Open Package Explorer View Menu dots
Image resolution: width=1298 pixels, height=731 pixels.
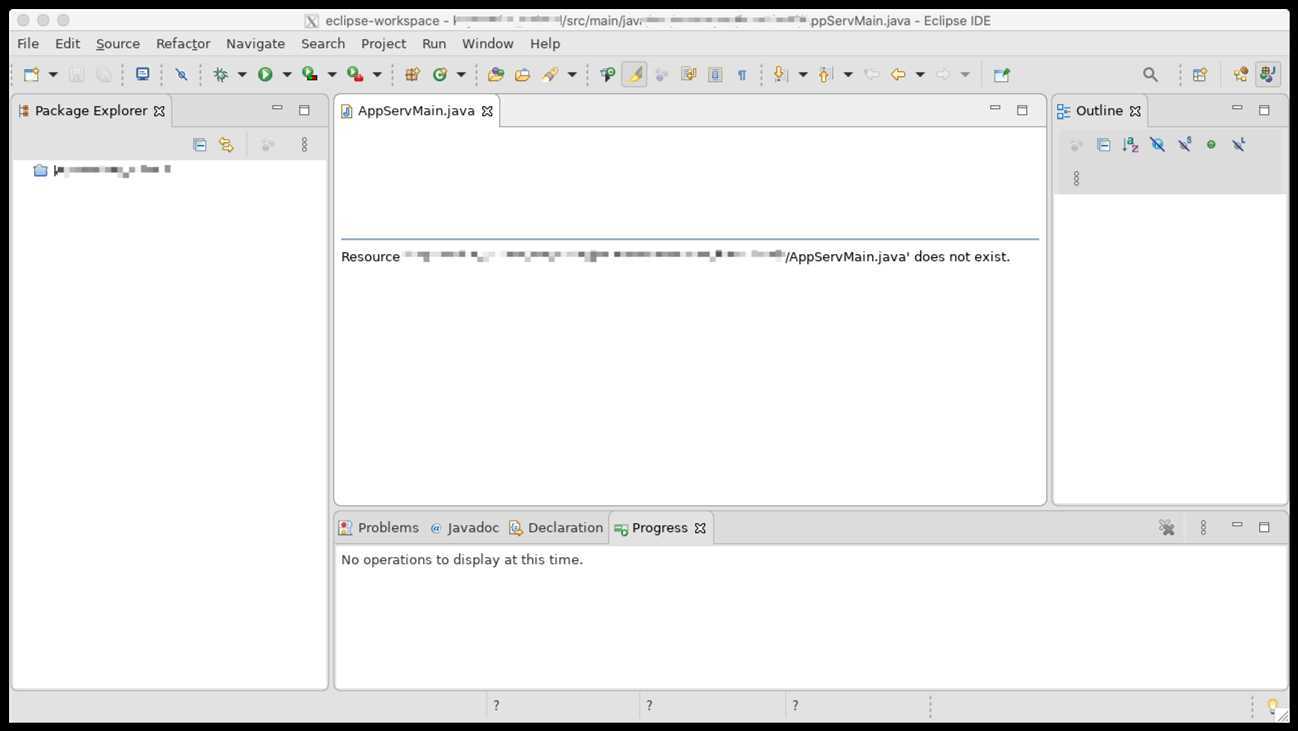(x=304, y=145)
